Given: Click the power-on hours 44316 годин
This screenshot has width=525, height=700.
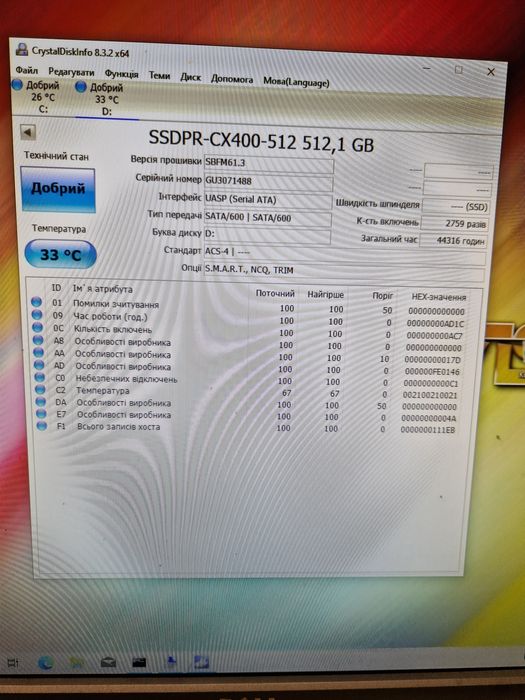Looking at the screenshot, I should click(453, 241).
